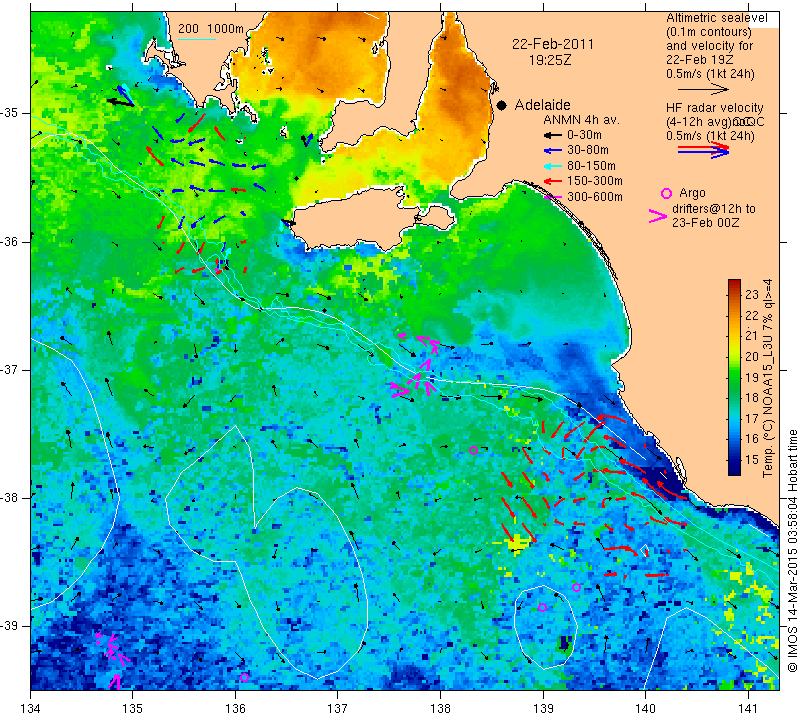Click the black Adelaide city marker dot
This screenshot has width=800, height=720.
502,105
